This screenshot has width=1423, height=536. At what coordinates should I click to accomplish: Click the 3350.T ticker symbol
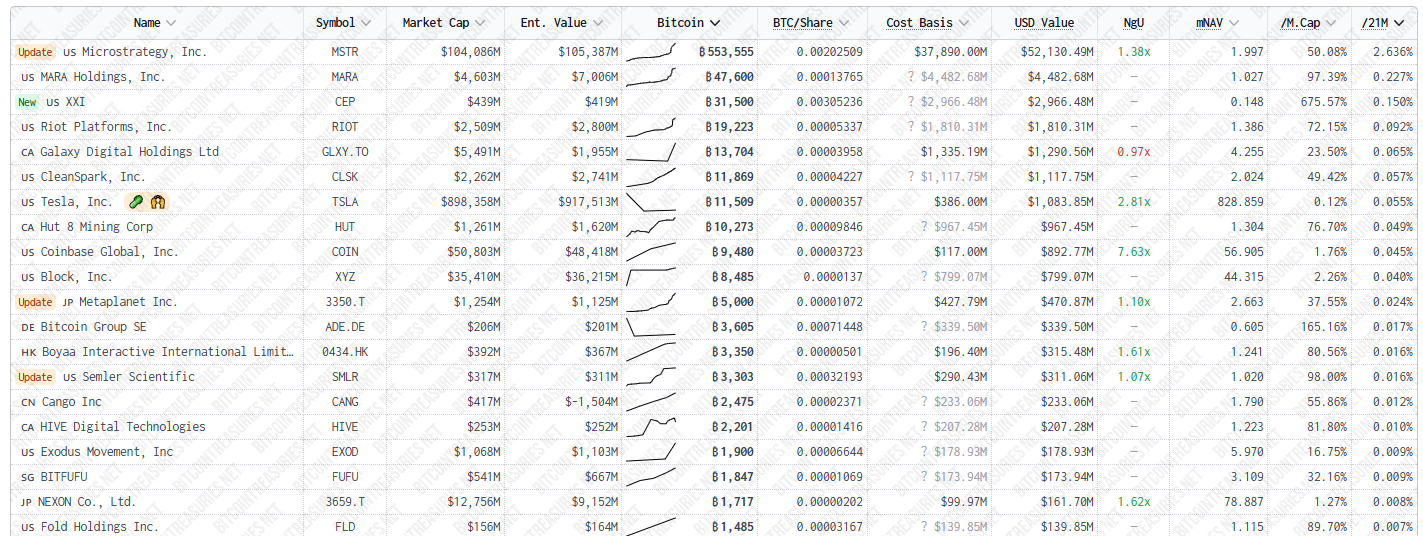coord(345,302)
